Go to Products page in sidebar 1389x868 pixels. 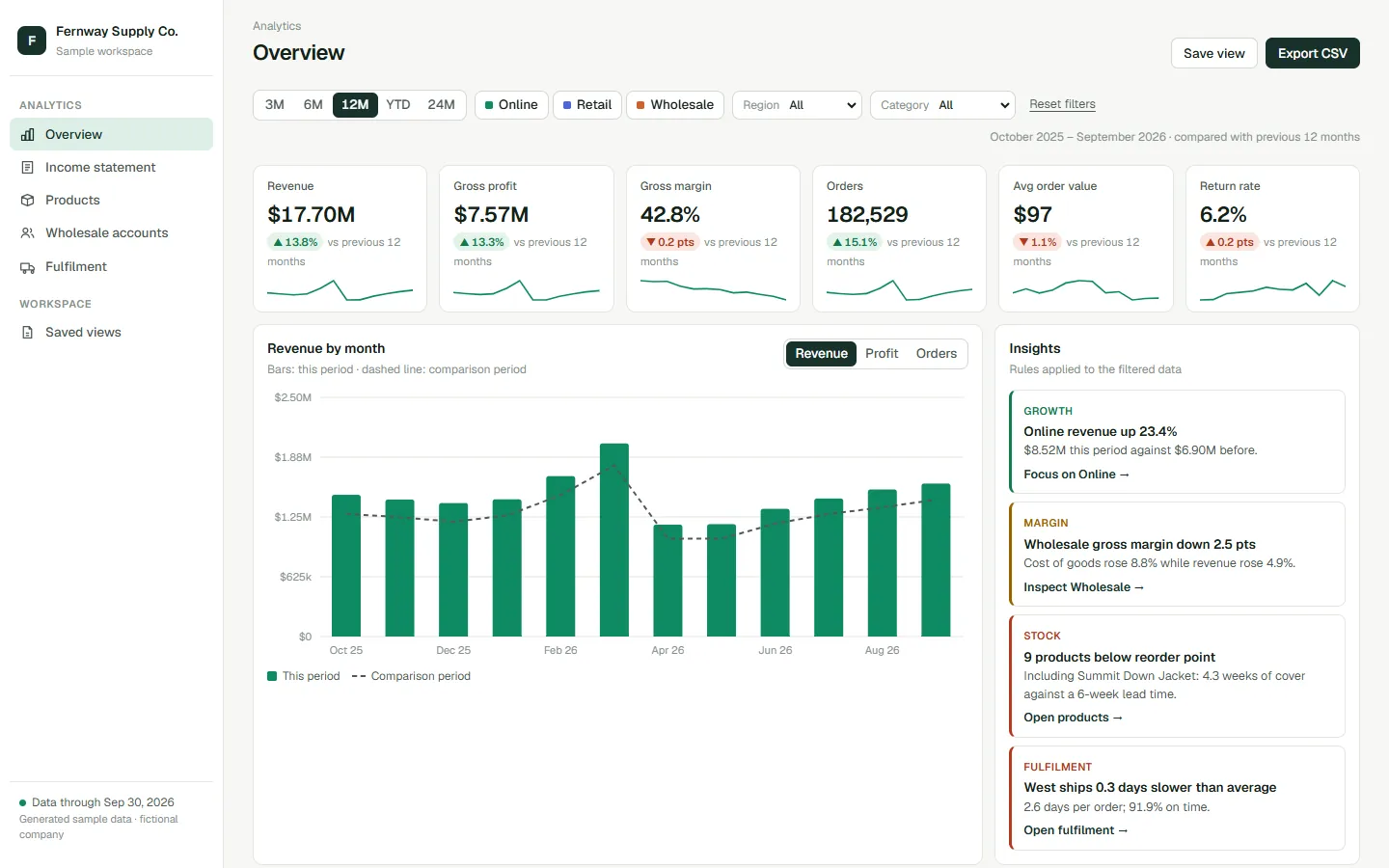point(111,201)
